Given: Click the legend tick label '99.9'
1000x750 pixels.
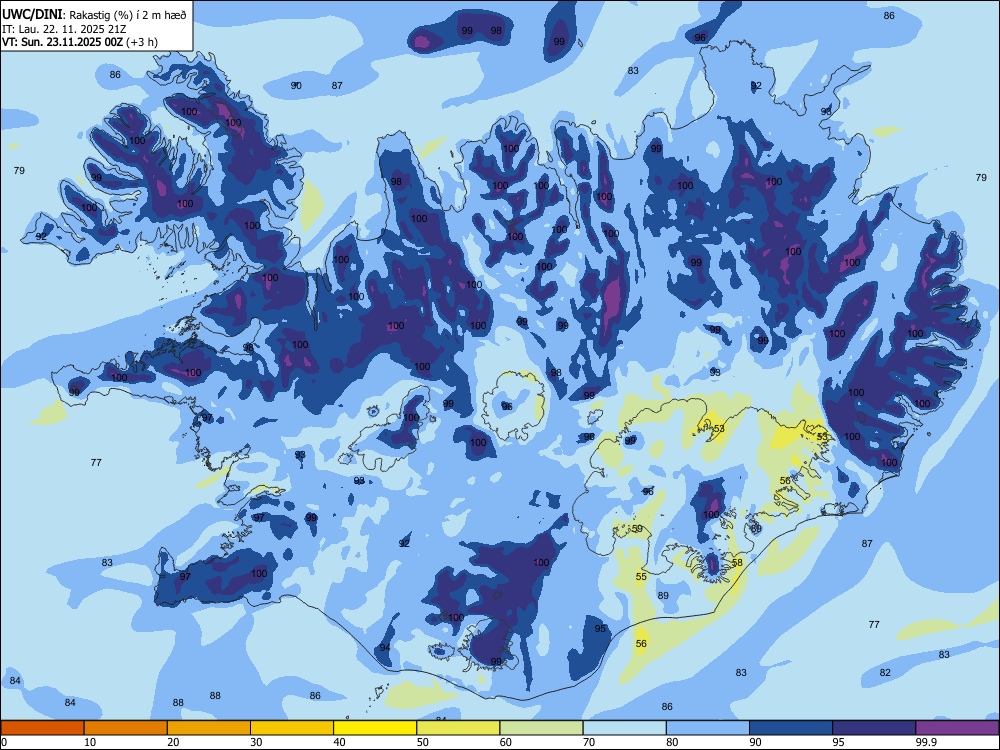Looking at the screenshot, I should pos(926,742).
